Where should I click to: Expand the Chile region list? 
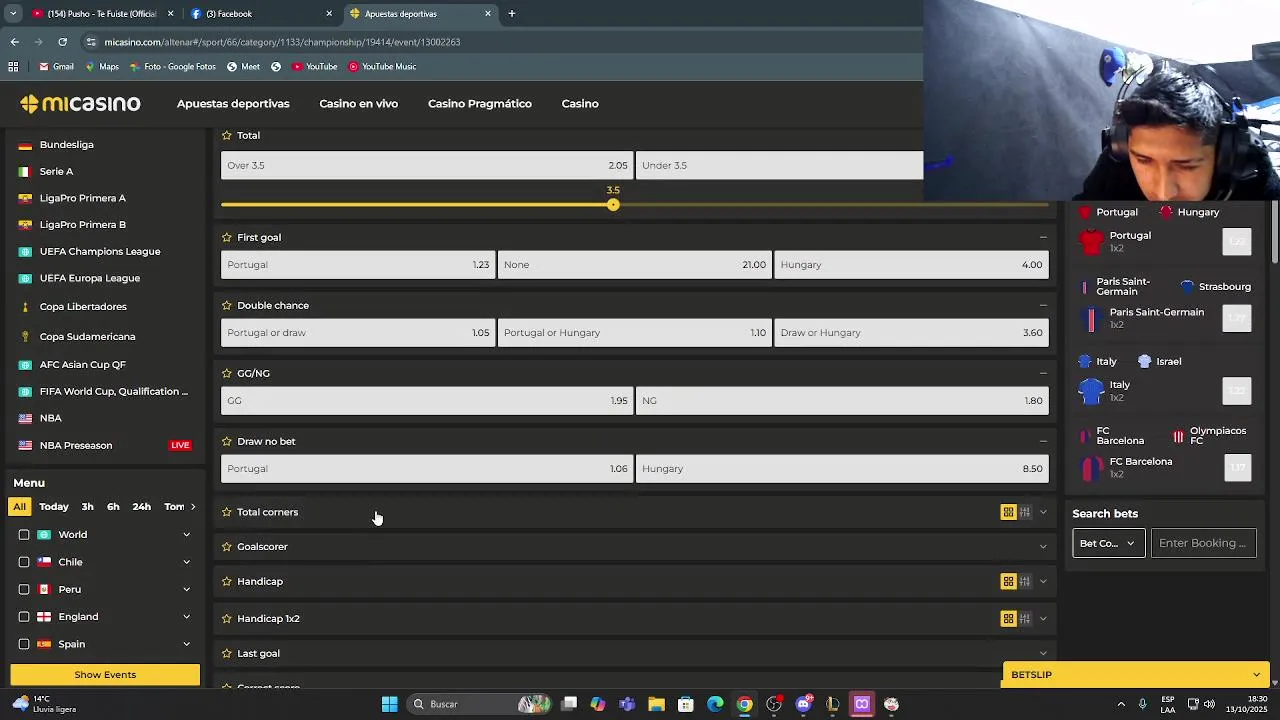point(186,562)
